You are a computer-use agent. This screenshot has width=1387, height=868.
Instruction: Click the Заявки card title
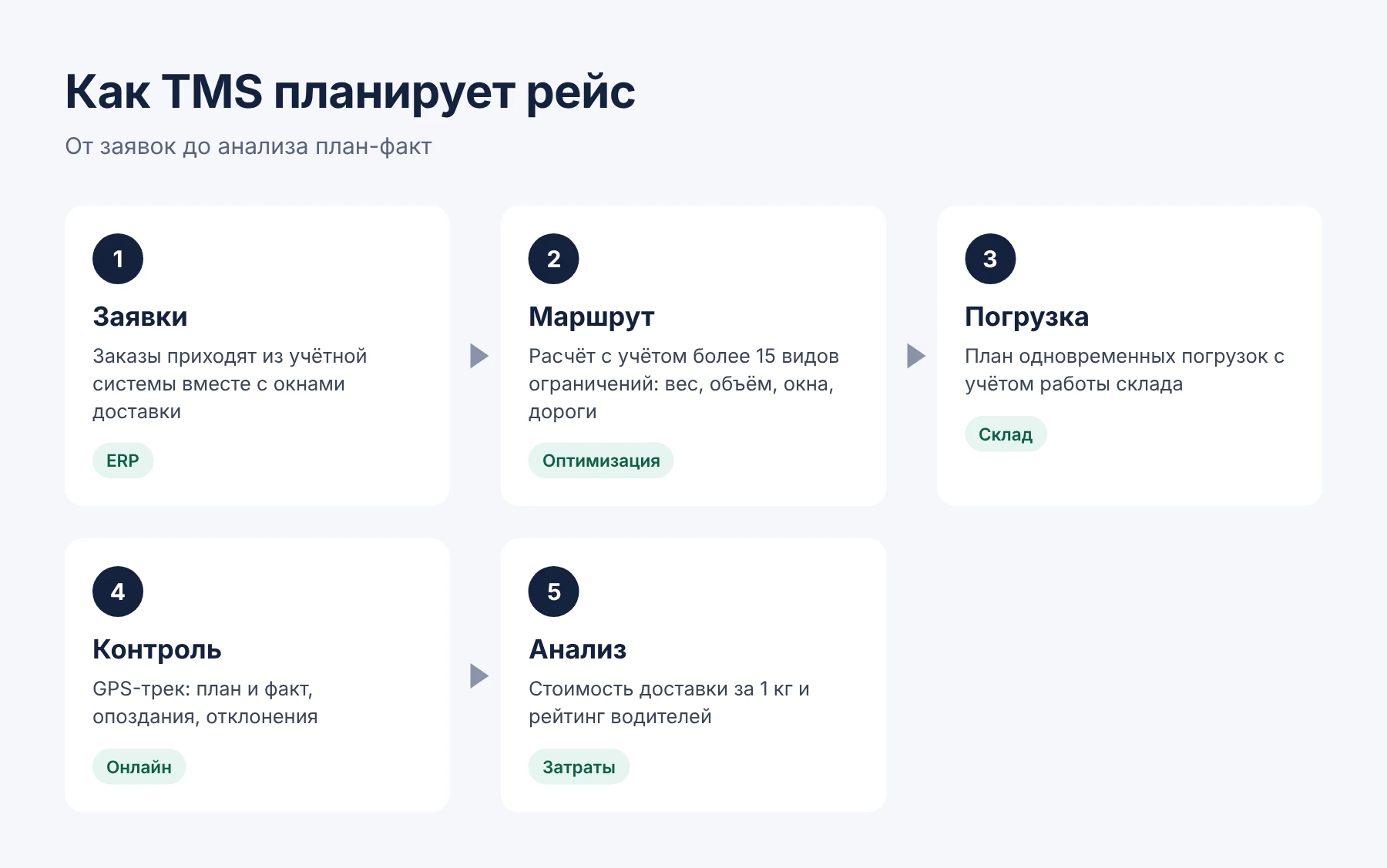140,317
